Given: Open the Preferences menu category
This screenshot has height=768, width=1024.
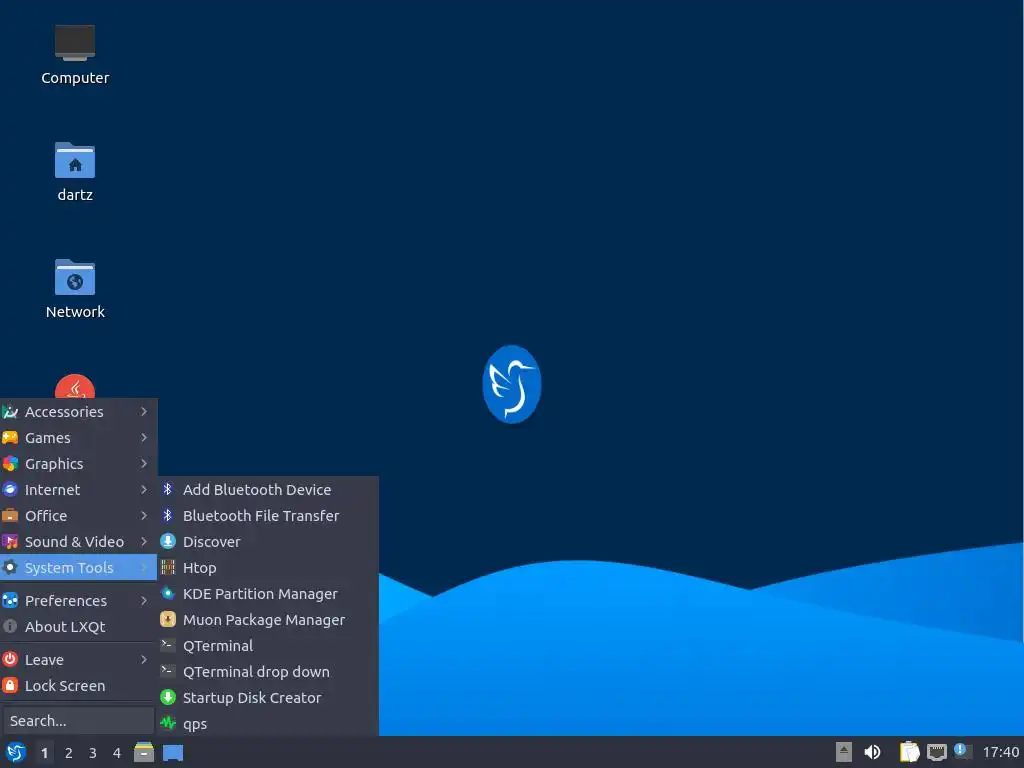Looking at the screenshot, I should tap(78, 600).
